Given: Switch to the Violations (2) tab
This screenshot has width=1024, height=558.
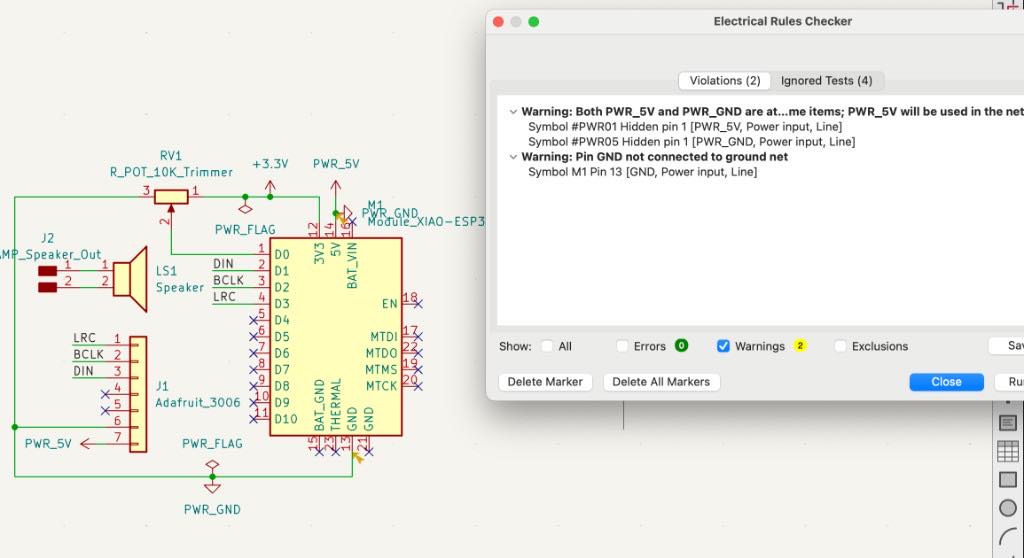Looking at the screenshot, I should [x=725, y=80].
